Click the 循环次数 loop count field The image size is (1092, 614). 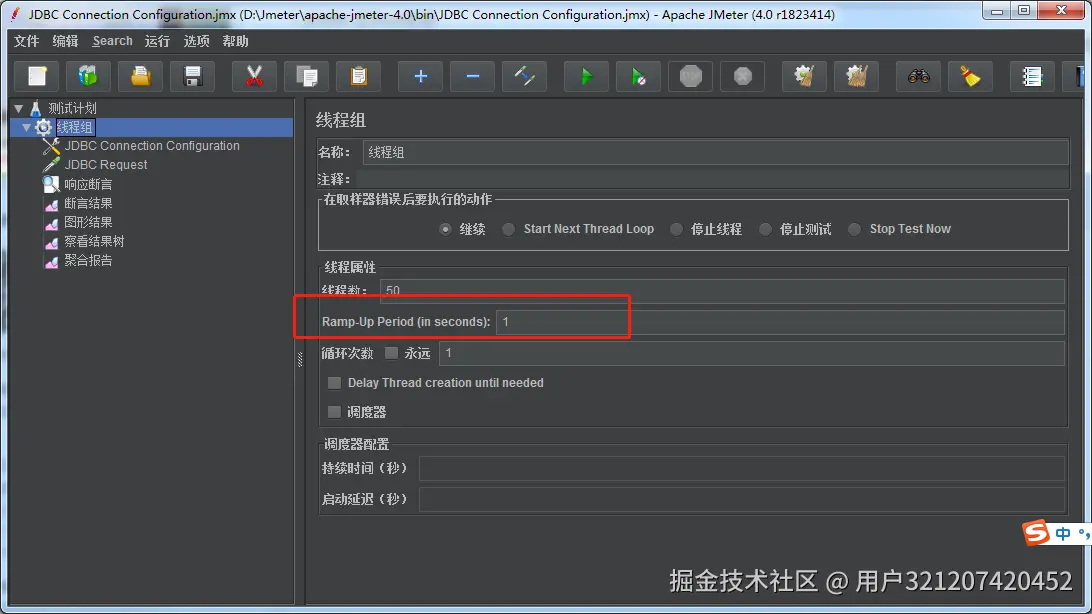click(751, 353)
